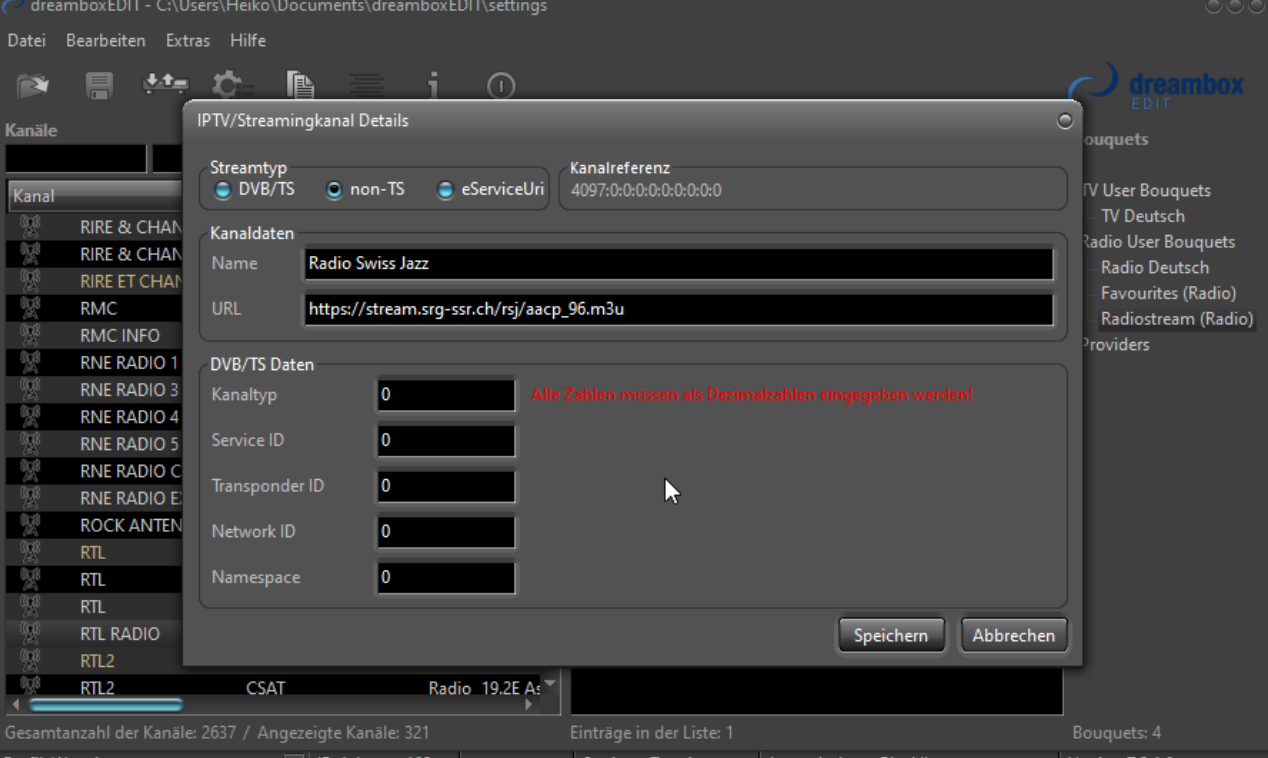Select Providers in bouquet tree

(x=1116, y=345)
